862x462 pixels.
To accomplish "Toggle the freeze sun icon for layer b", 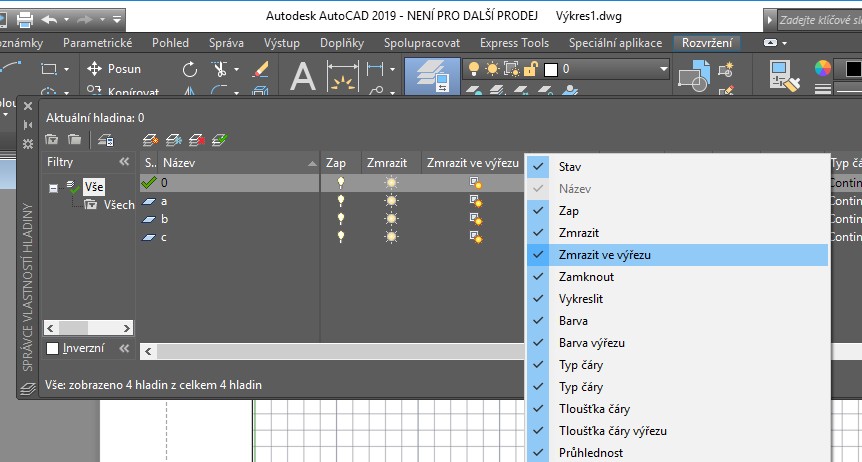I will (391, 219).
